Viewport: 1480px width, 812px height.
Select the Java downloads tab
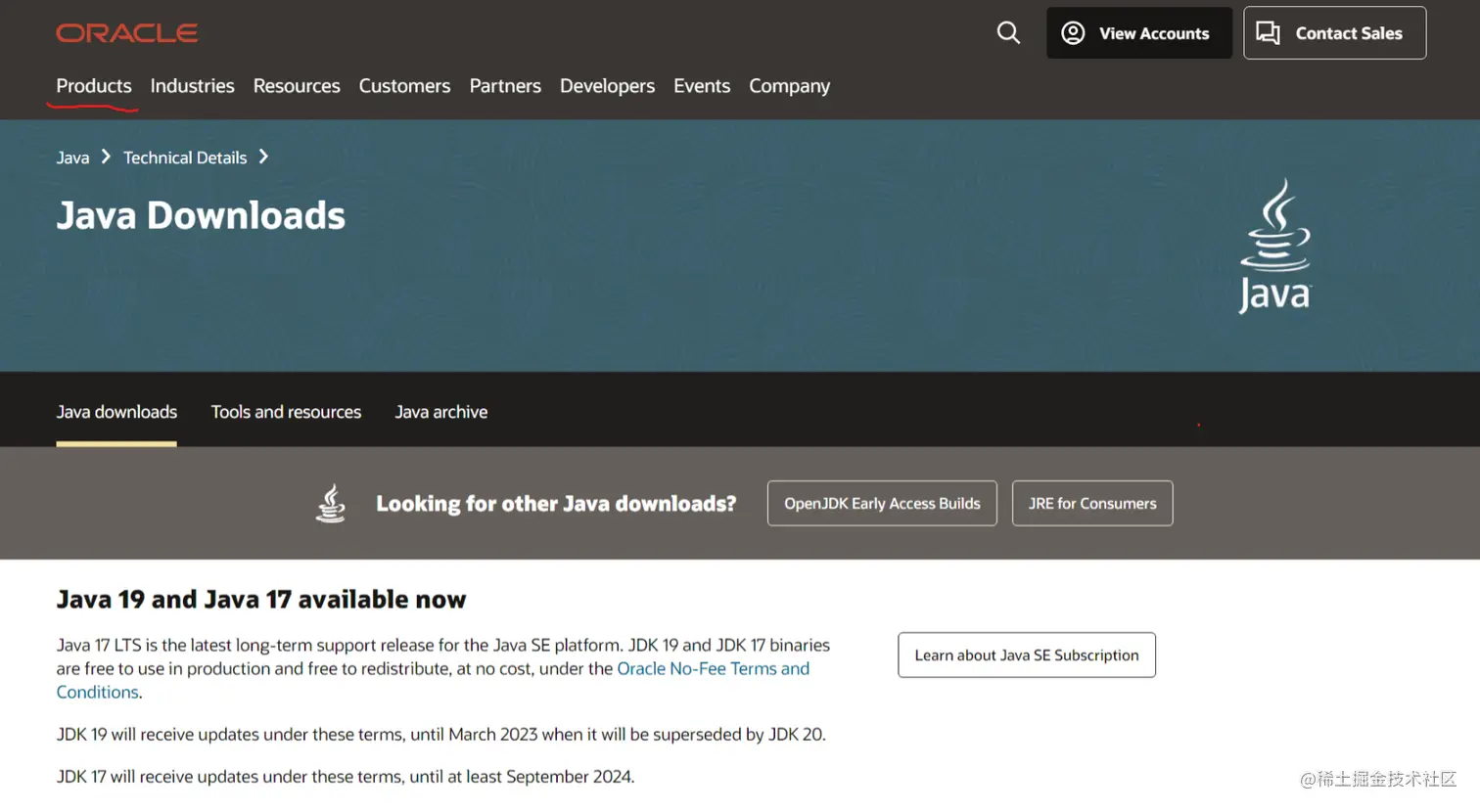[x=116, y=412]
